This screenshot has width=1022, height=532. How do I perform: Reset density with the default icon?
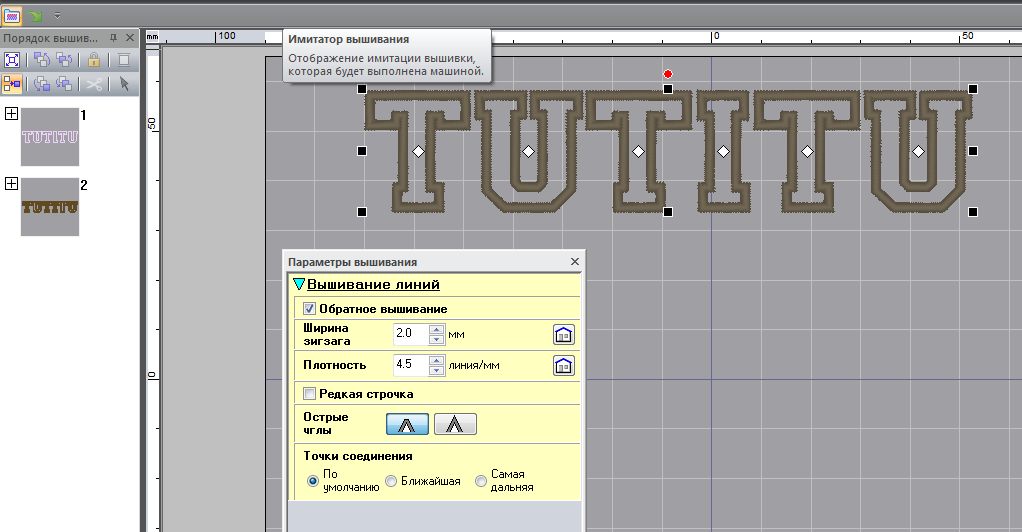tap(564, 366)
